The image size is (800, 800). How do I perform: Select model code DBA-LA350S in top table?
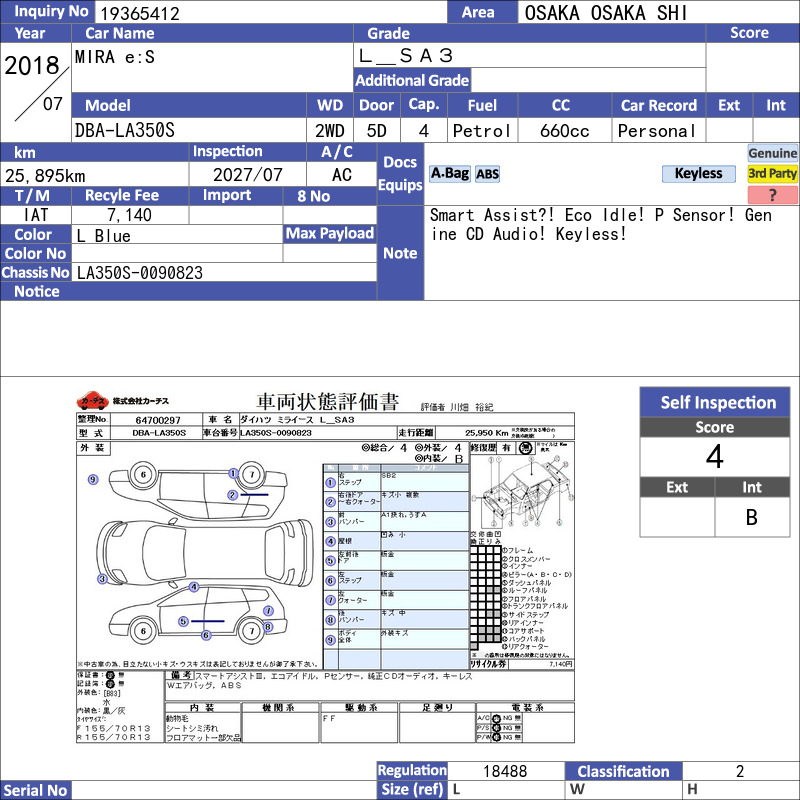tap(125, 131)
